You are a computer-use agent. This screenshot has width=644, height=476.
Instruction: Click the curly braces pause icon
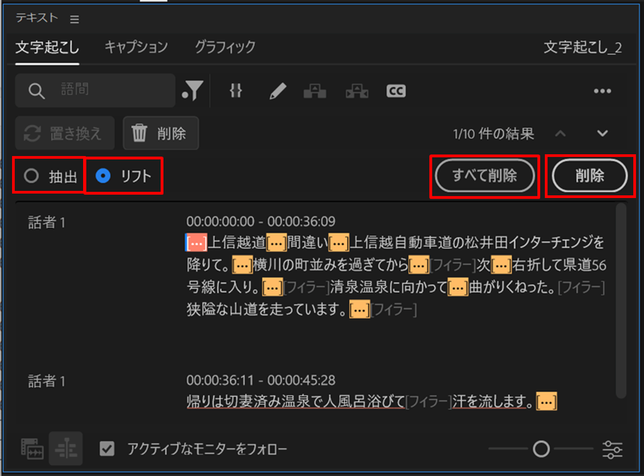(236, 91)
